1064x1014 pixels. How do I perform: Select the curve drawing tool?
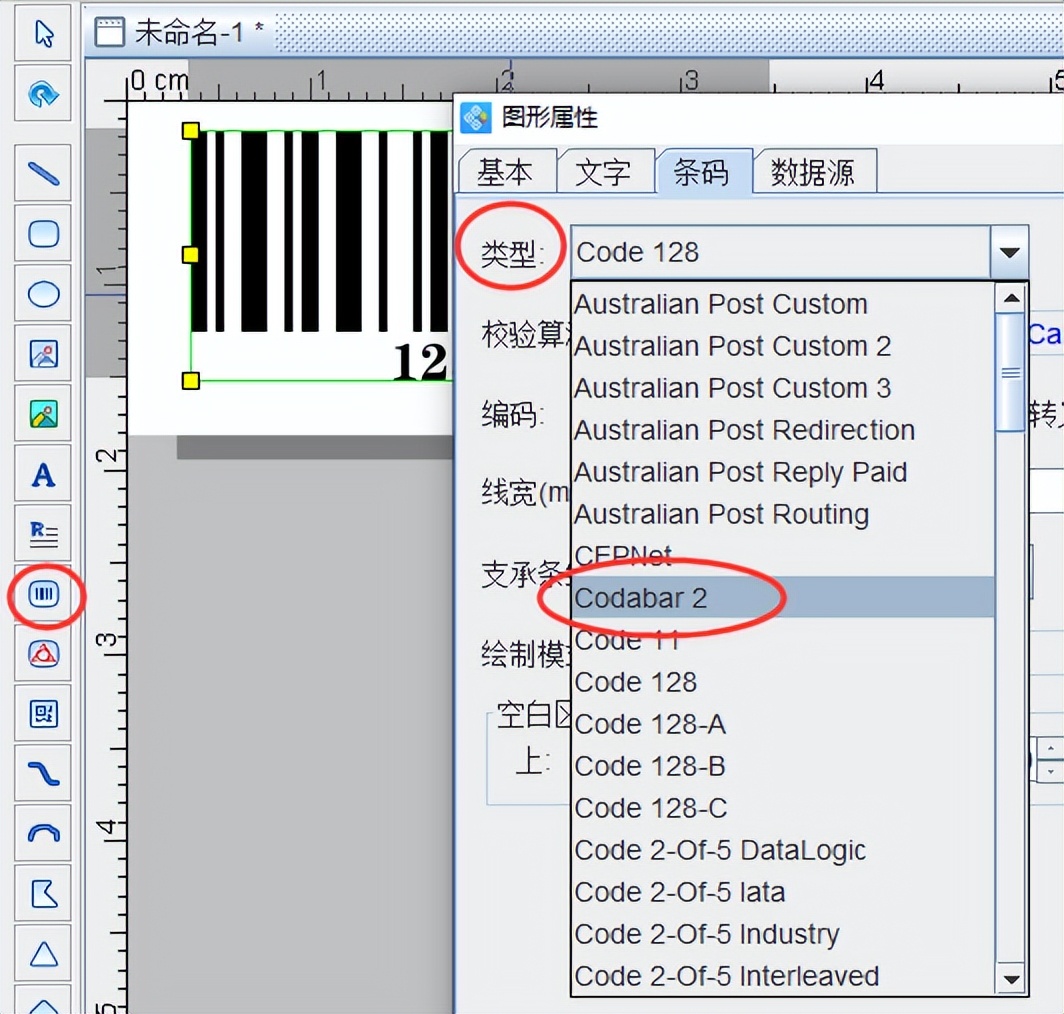[x=42, y=775]
